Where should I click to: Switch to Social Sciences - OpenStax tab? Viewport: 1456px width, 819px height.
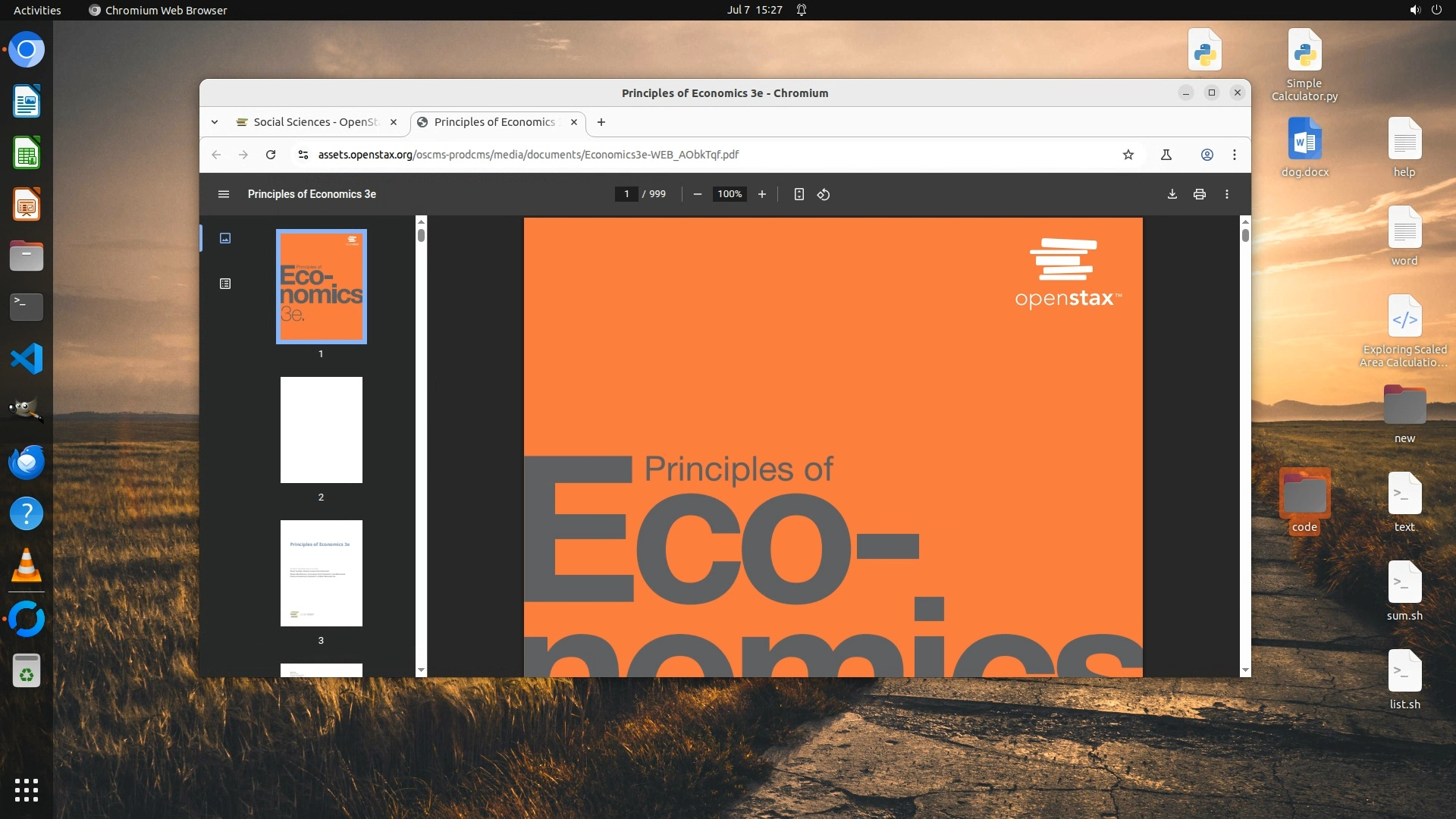[315, 122]
